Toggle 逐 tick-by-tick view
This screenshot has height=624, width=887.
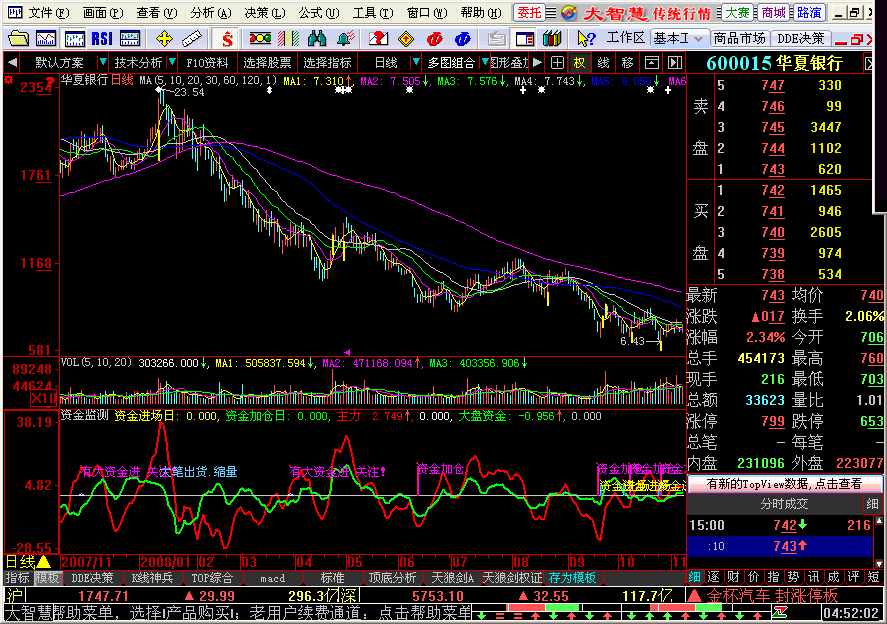pos(714,577)
